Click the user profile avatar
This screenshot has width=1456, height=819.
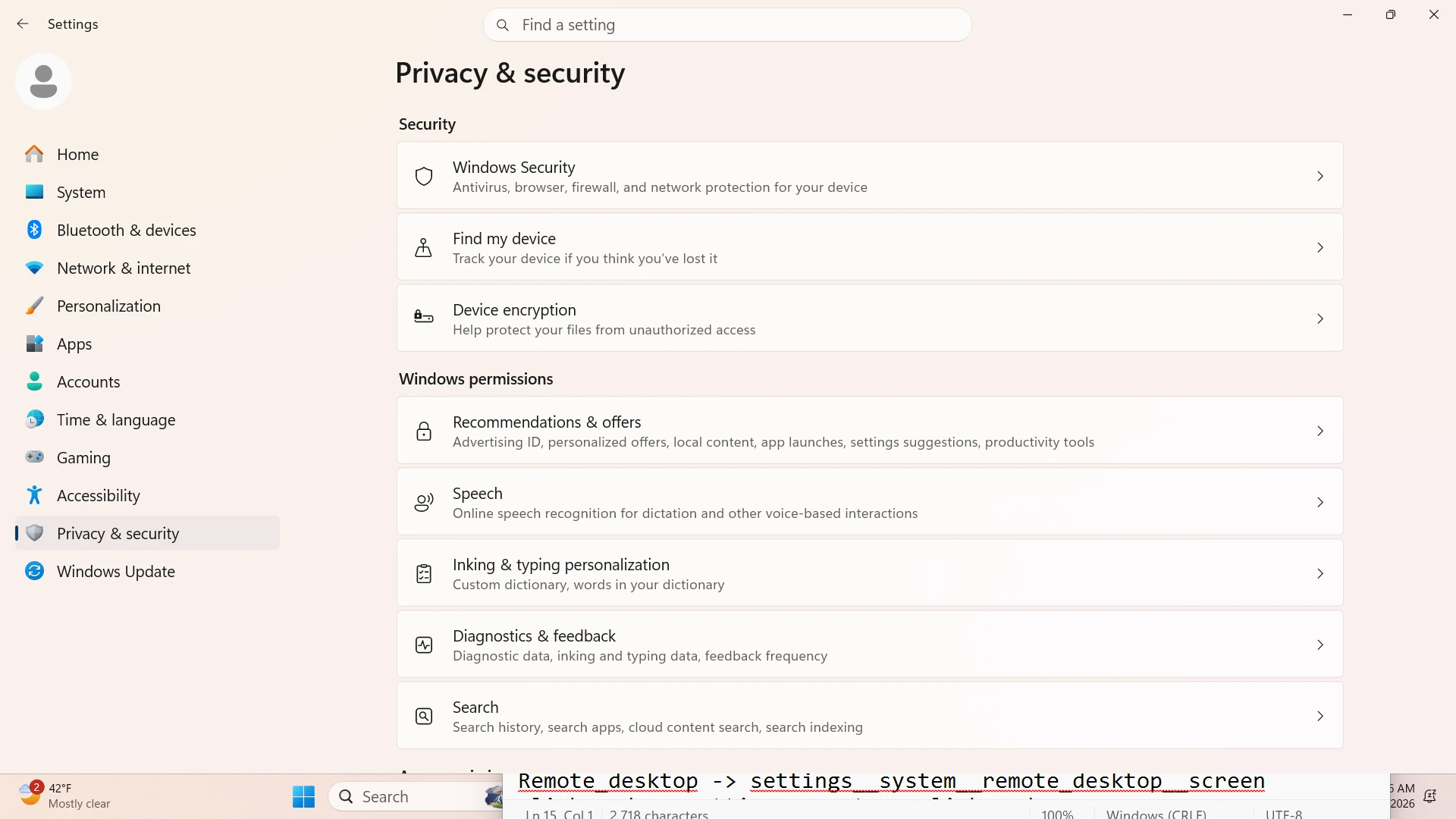coord(43,81)
